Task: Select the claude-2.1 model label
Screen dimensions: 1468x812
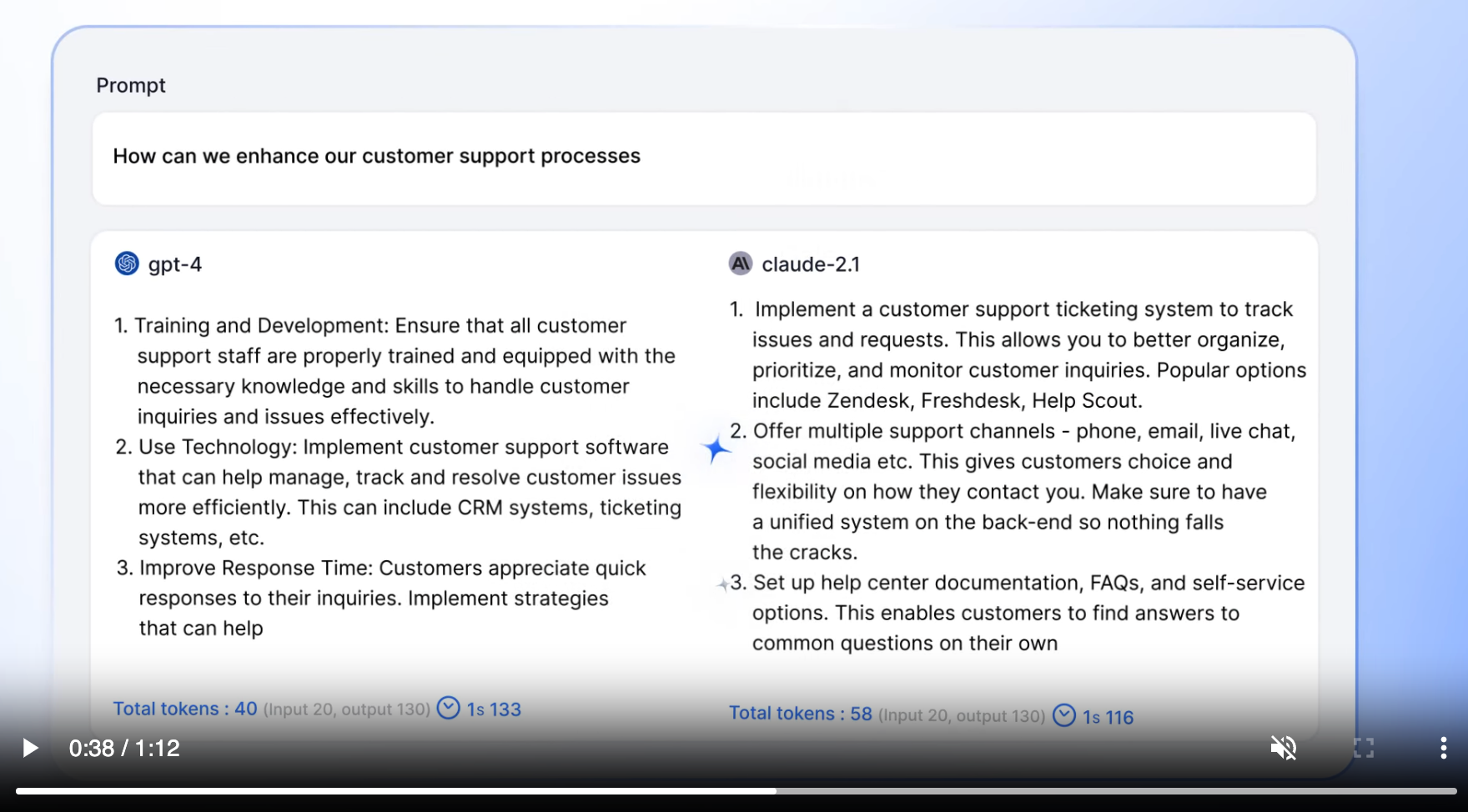Action: (x=811, y=264)
